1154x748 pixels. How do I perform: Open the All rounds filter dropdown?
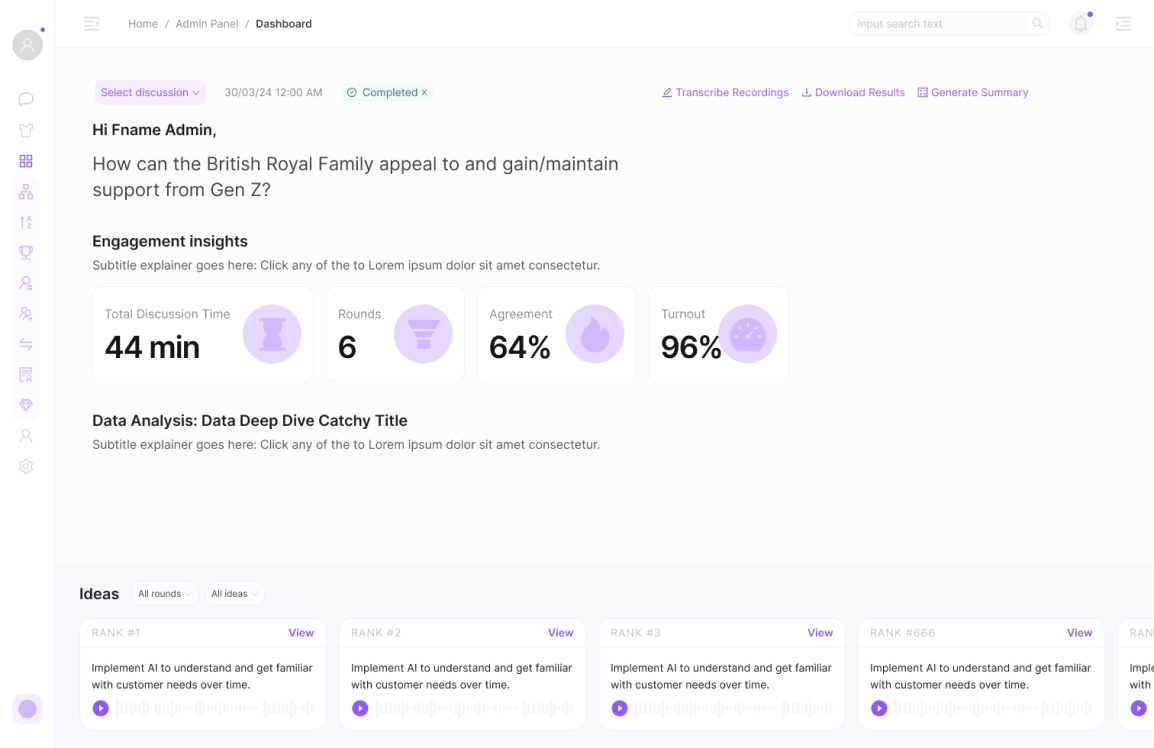point(165,593)
